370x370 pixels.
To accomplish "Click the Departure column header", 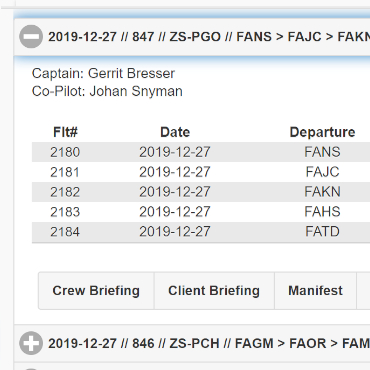I will (322, 132).
